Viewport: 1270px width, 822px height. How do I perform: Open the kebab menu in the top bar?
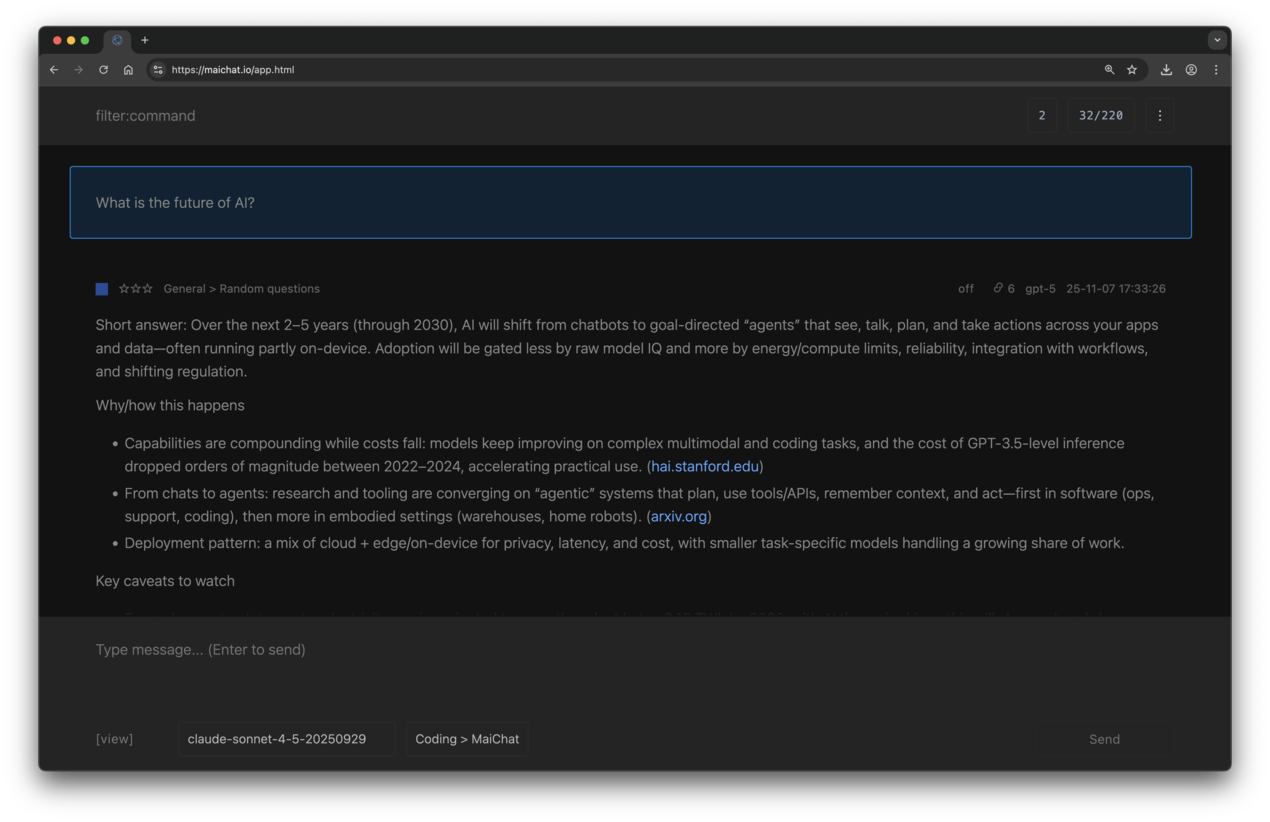point(1159,115)
